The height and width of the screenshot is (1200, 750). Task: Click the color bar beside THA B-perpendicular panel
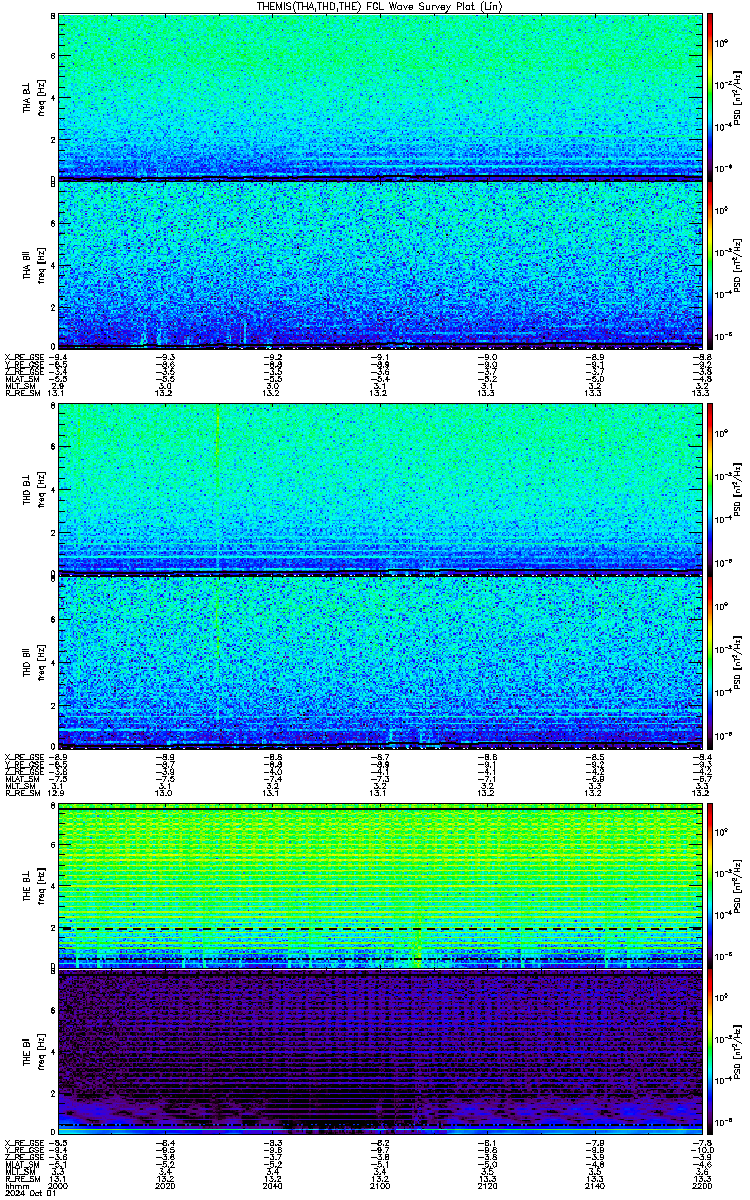click(710, 96)
